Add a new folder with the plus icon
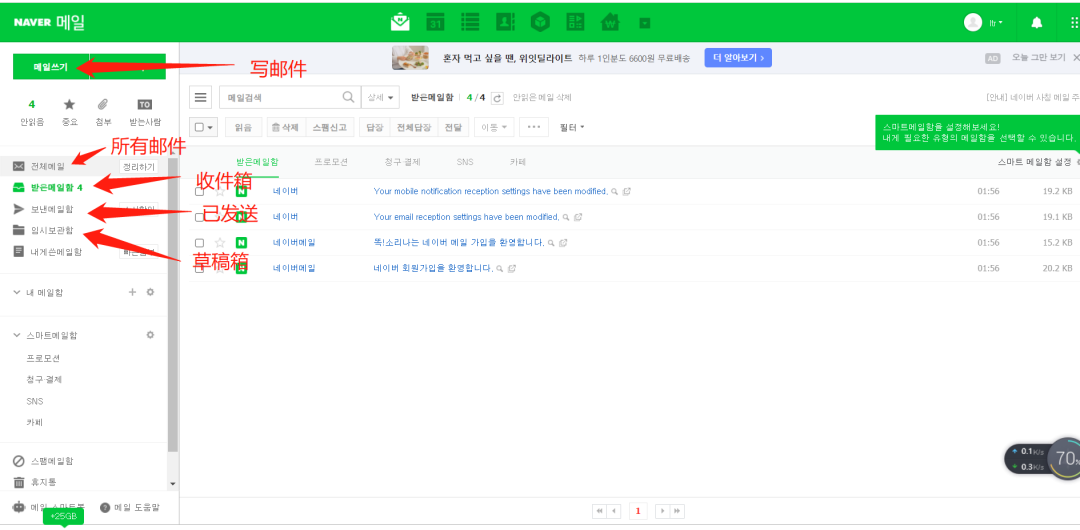The height and width of the screenshot is (530, 1080). click(x=133, y=292)
